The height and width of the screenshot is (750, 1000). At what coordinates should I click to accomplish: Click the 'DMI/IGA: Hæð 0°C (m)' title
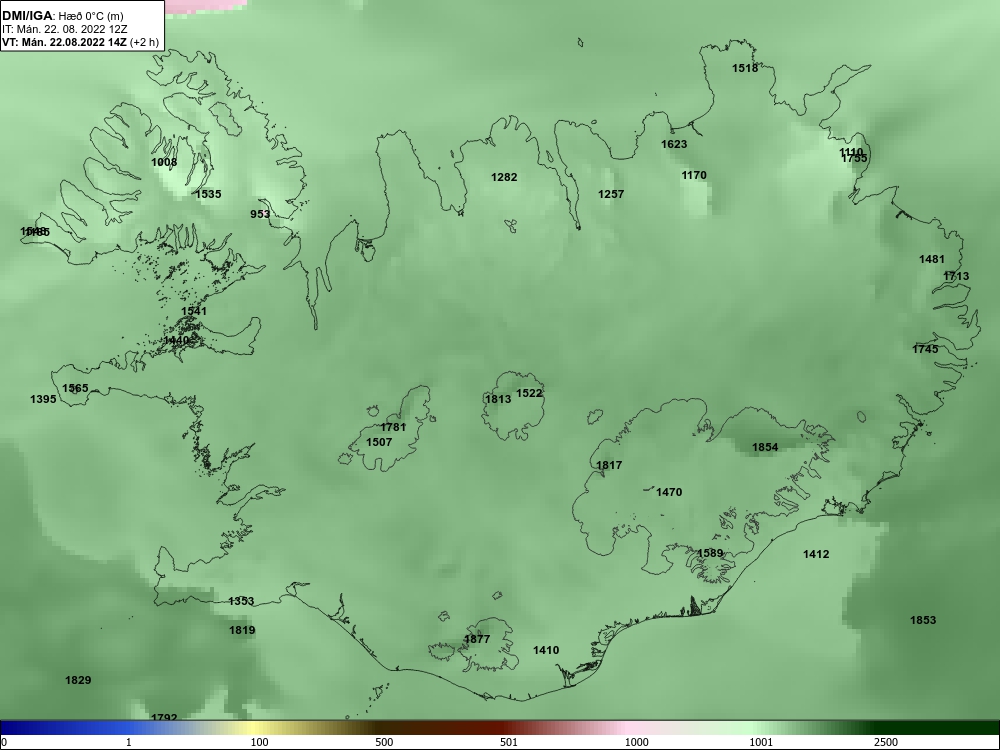click(x=62, y=16)
